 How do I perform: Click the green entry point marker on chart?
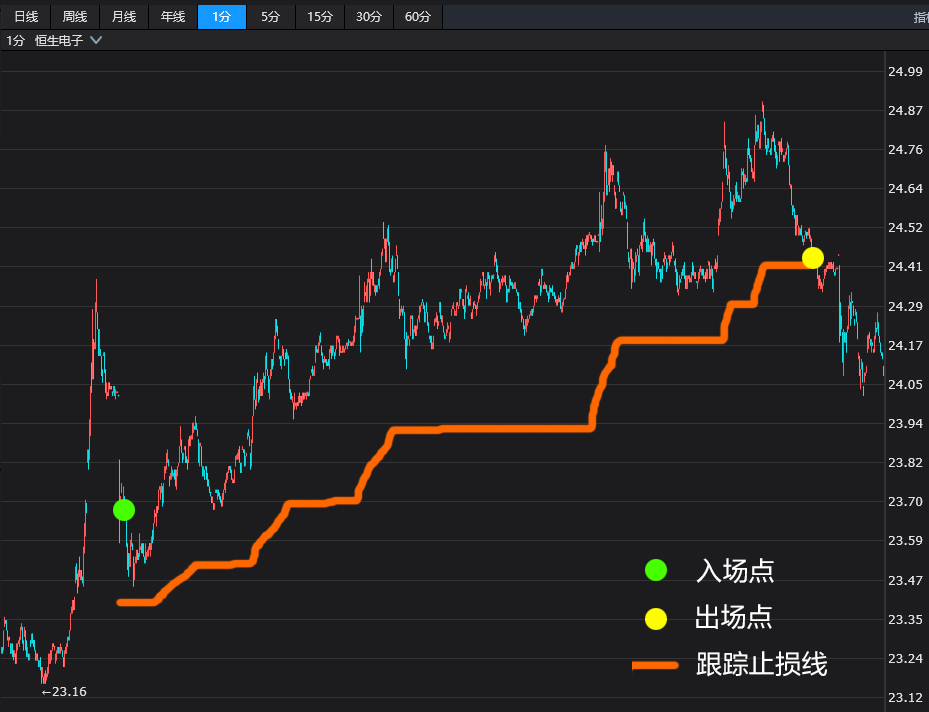(123, 510)
